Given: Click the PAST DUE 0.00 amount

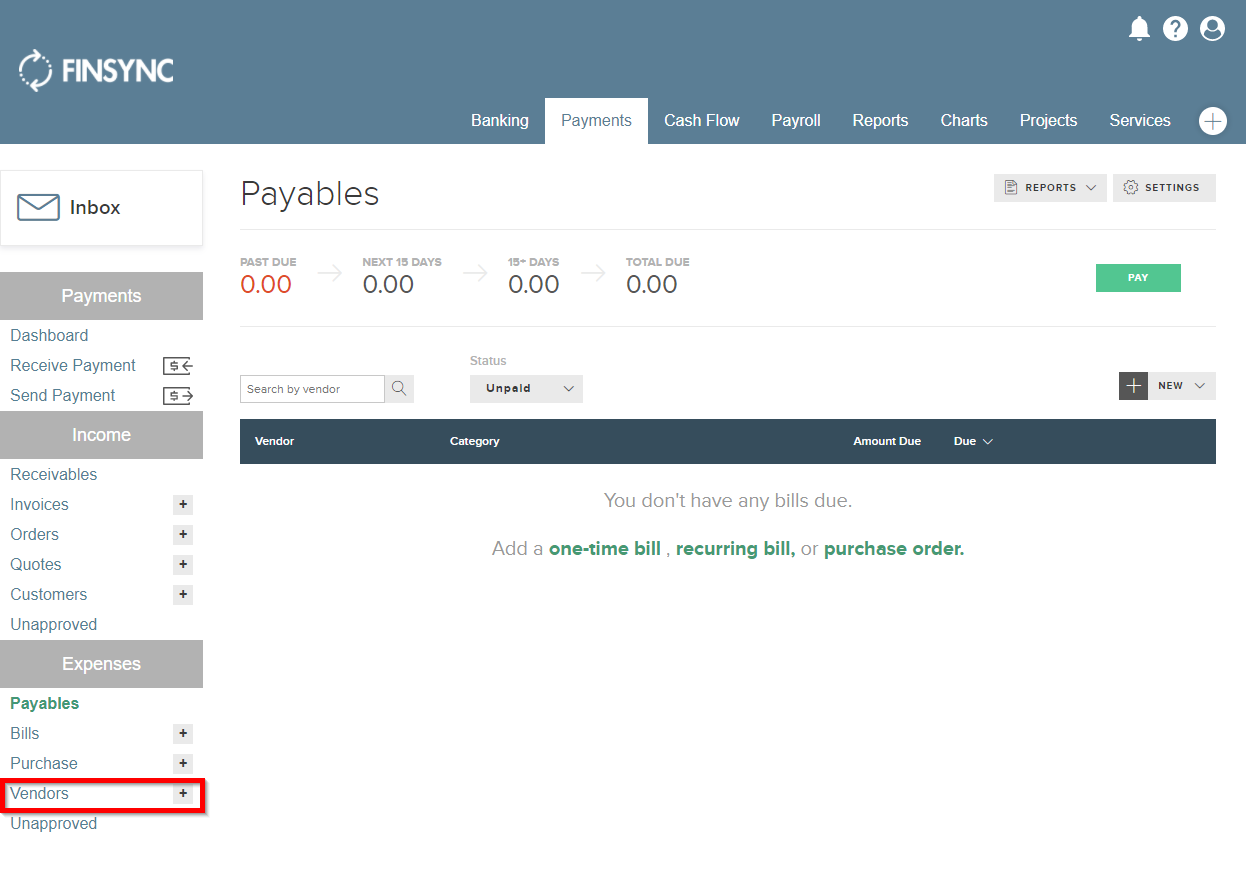Looking at the screenshot, I should click(x=266, y=285).
